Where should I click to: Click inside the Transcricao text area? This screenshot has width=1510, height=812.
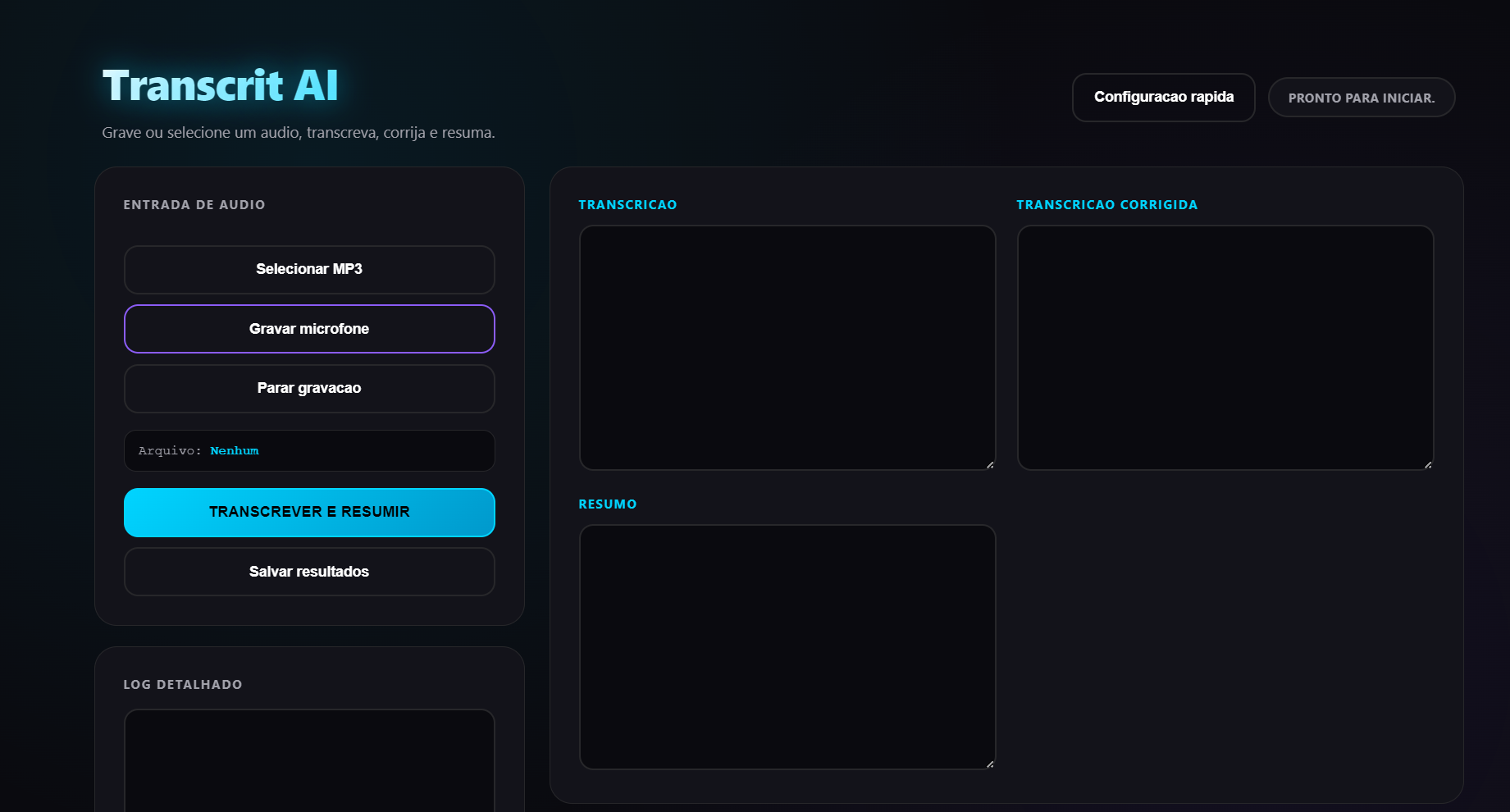pyautogui.click(x=787, y=348)
